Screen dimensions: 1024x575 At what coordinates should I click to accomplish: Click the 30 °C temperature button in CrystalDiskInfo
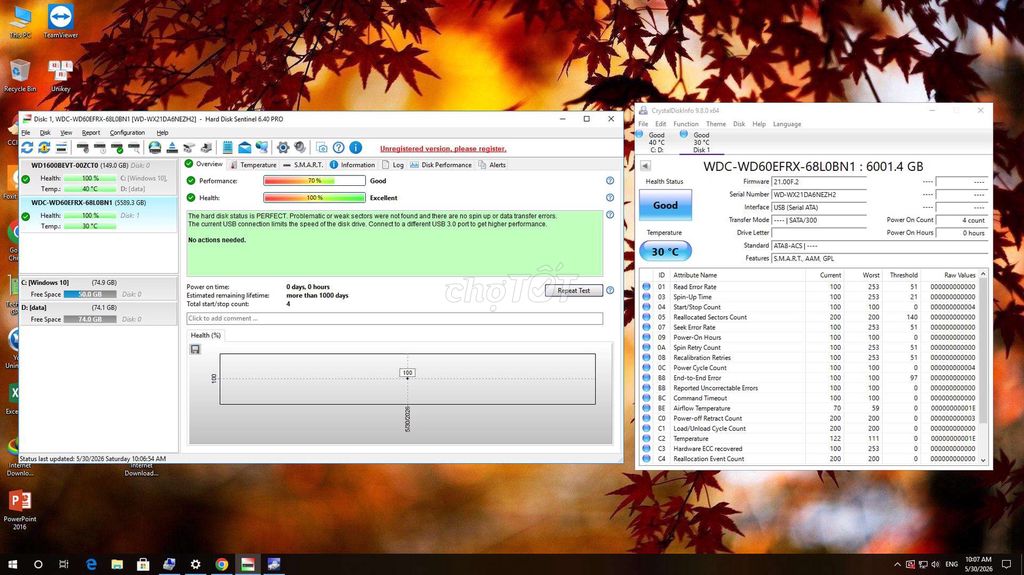click(665, 252)
